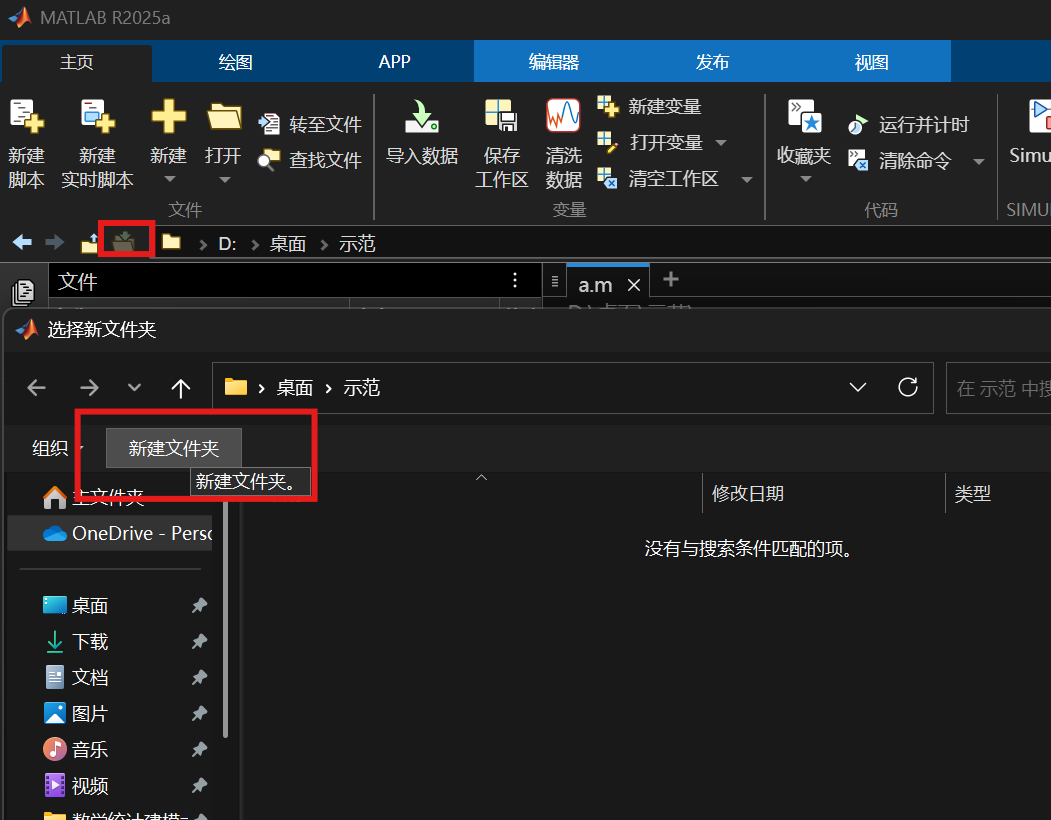1051x820 pixels.
Task: Click the New Live Script (新建实时脚本) icon
Action: (x=98, y=115)
